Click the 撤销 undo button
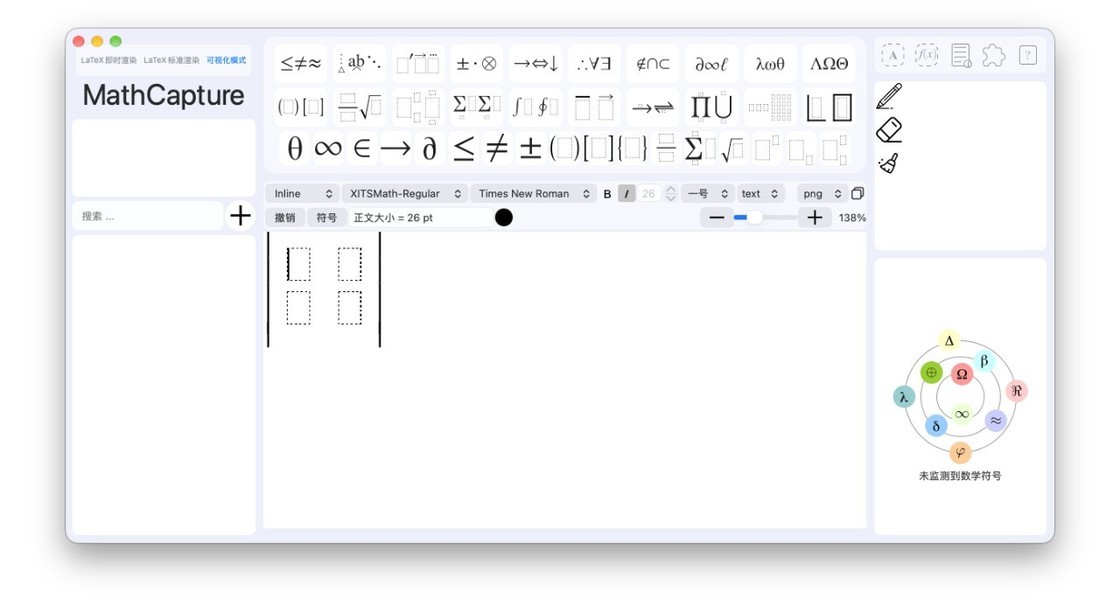 [x=285, y=218]
